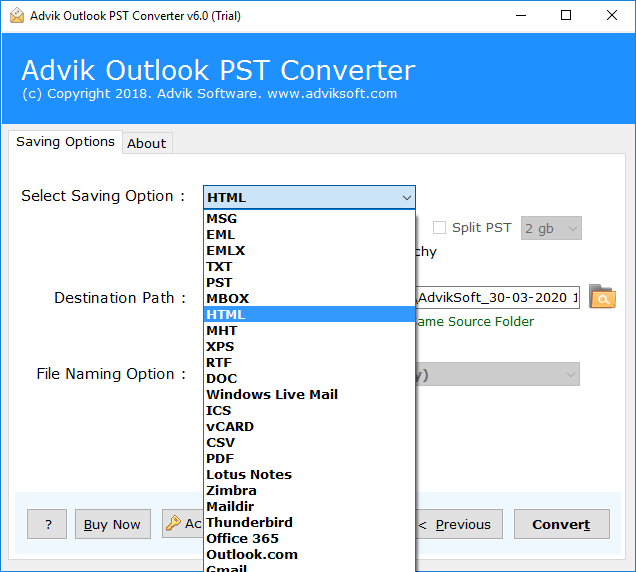The height and width of the screenshot is (572, 636).
Task: Choose MHT saving format
Action: point(309,330)
